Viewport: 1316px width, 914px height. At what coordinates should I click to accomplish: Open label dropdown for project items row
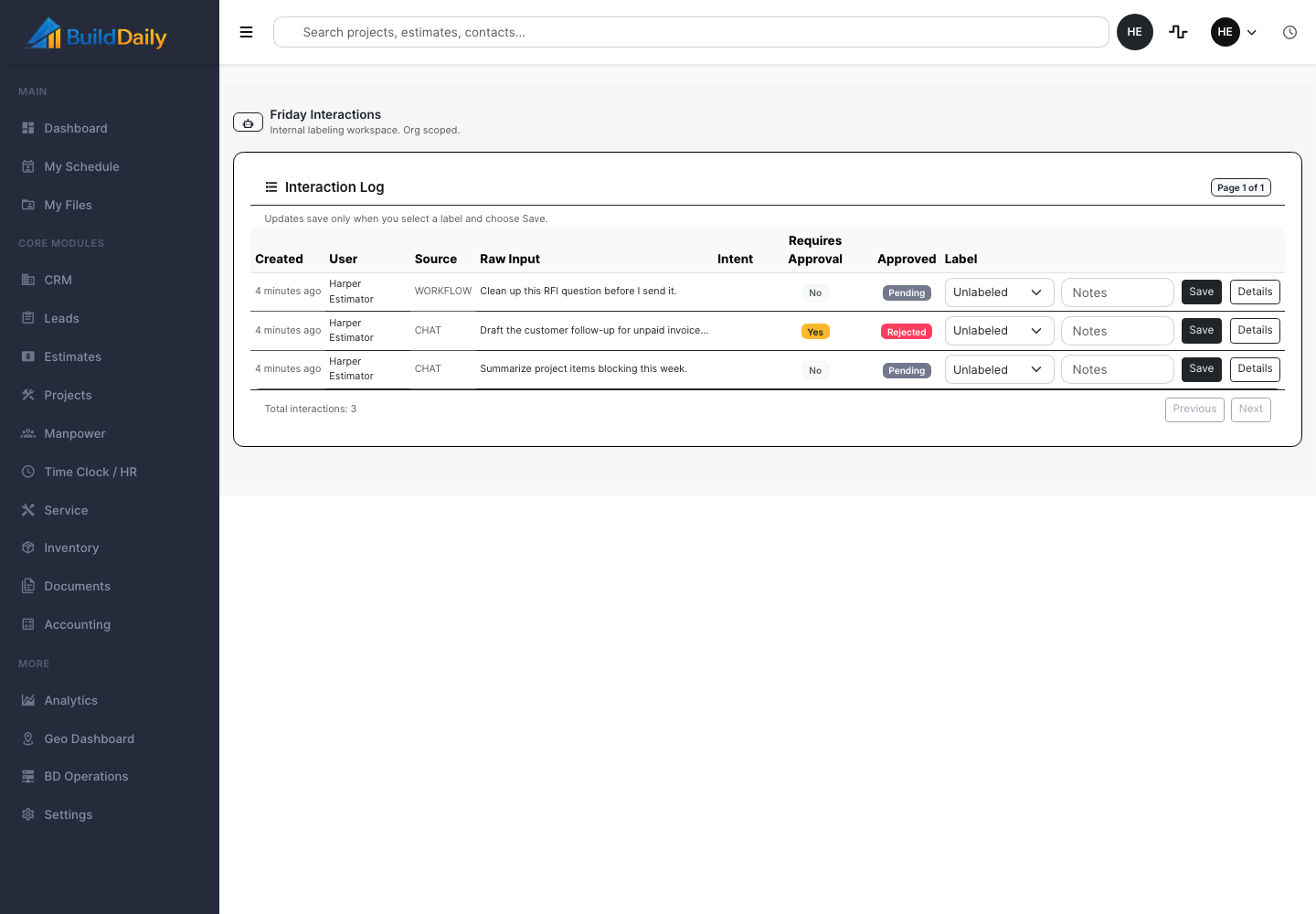pyautogui.click(x=999, y=369)
